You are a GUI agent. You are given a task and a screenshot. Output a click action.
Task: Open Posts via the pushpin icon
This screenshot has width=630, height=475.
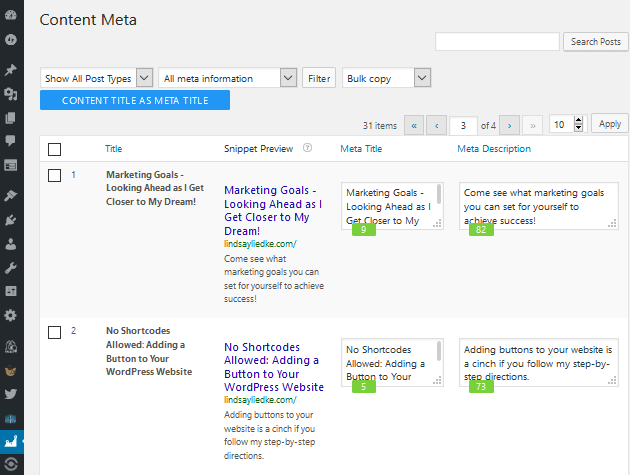click(11, 70)
